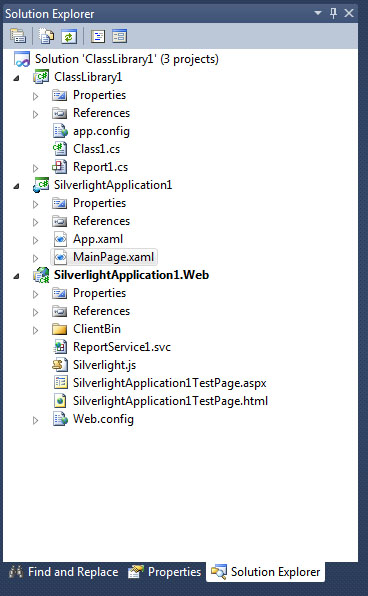Click the Refresh toolbar icon
This screenshot has height=596, width=368.
(69, 36)
